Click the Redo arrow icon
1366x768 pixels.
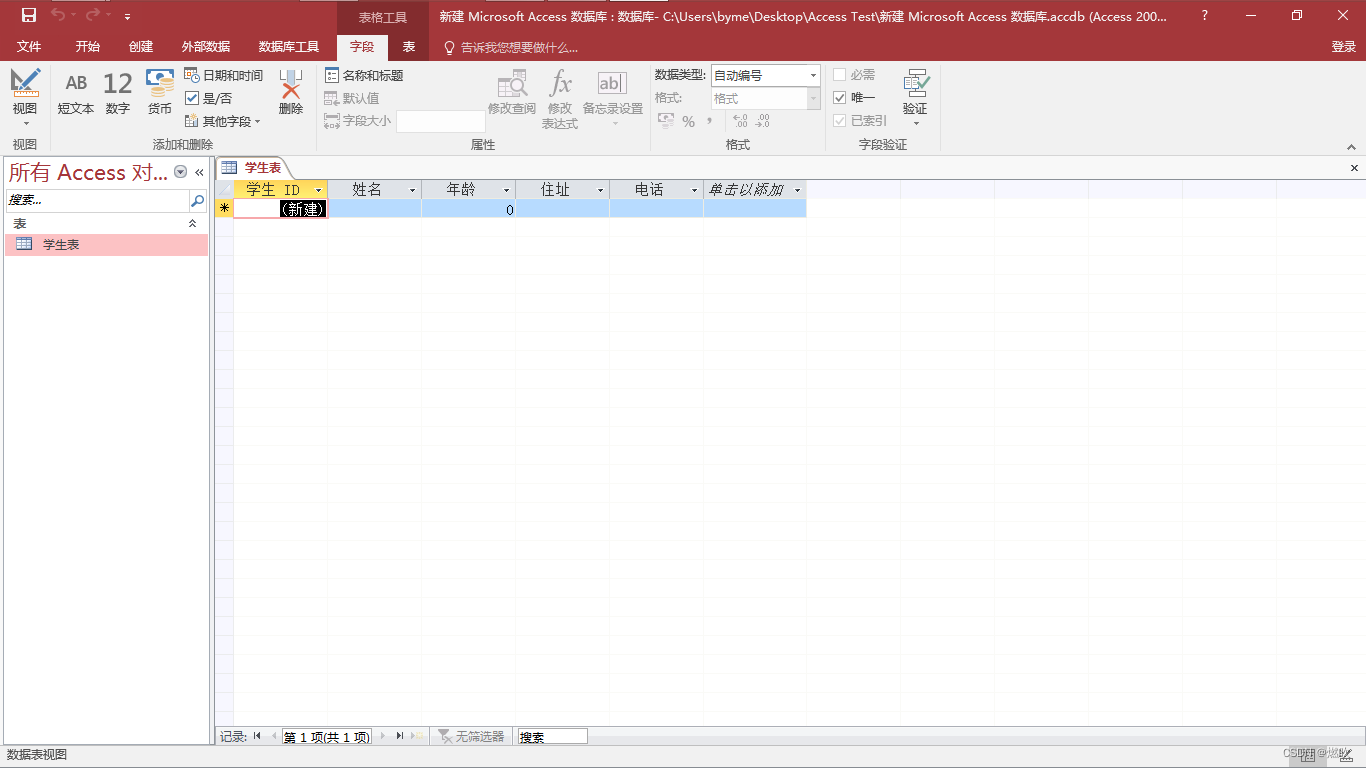point(93,15)
